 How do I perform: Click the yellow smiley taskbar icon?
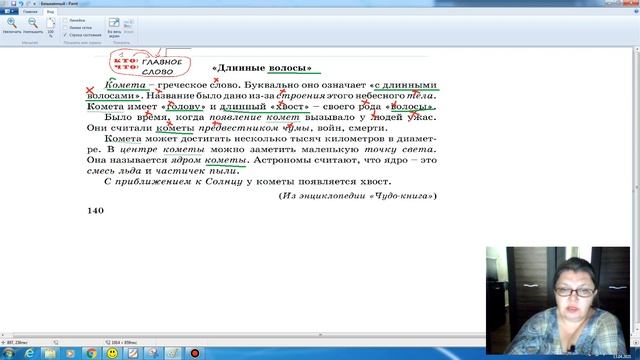pos(112,353)
